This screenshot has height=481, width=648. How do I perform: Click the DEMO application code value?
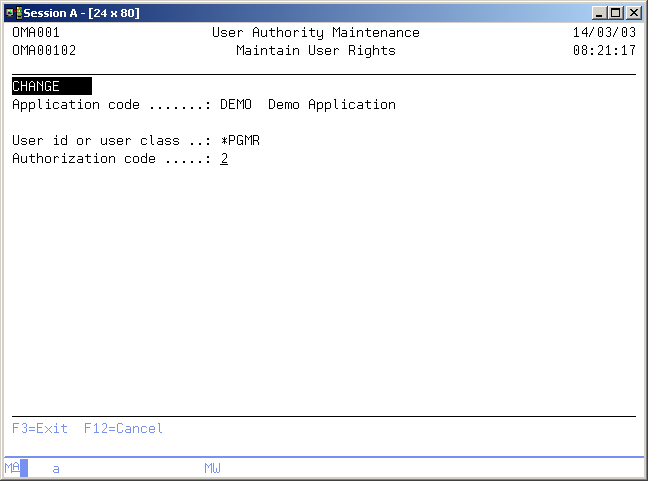click(236, 104)
